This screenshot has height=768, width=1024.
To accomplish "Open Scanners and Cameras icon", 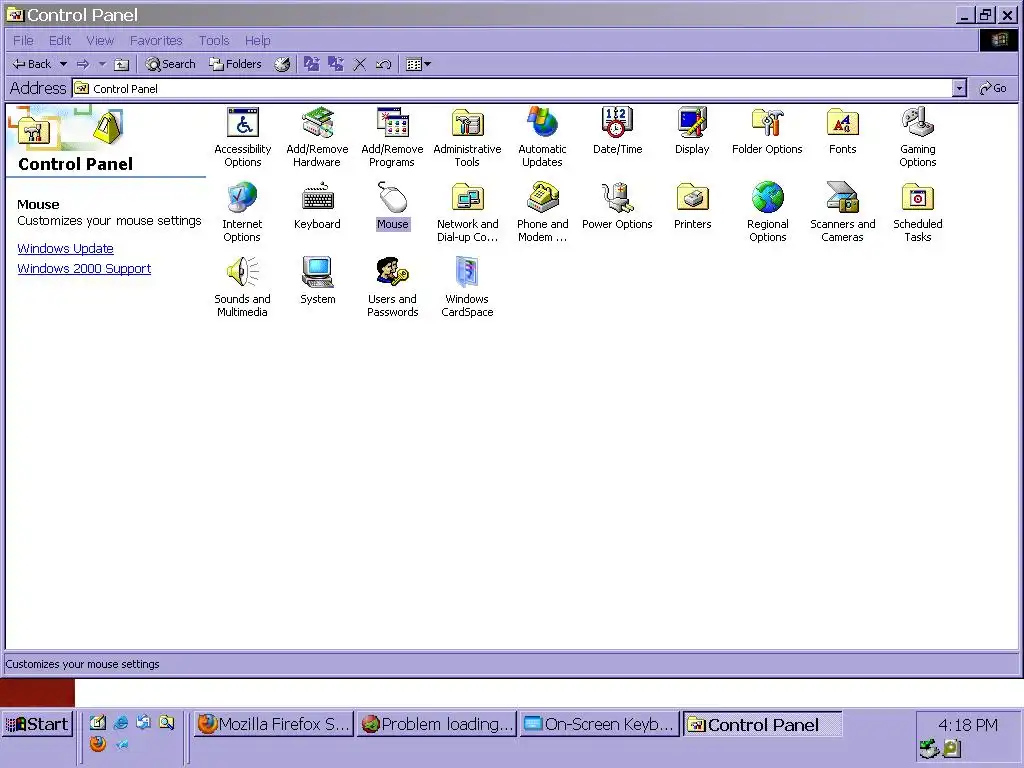I will coord(842,197).
